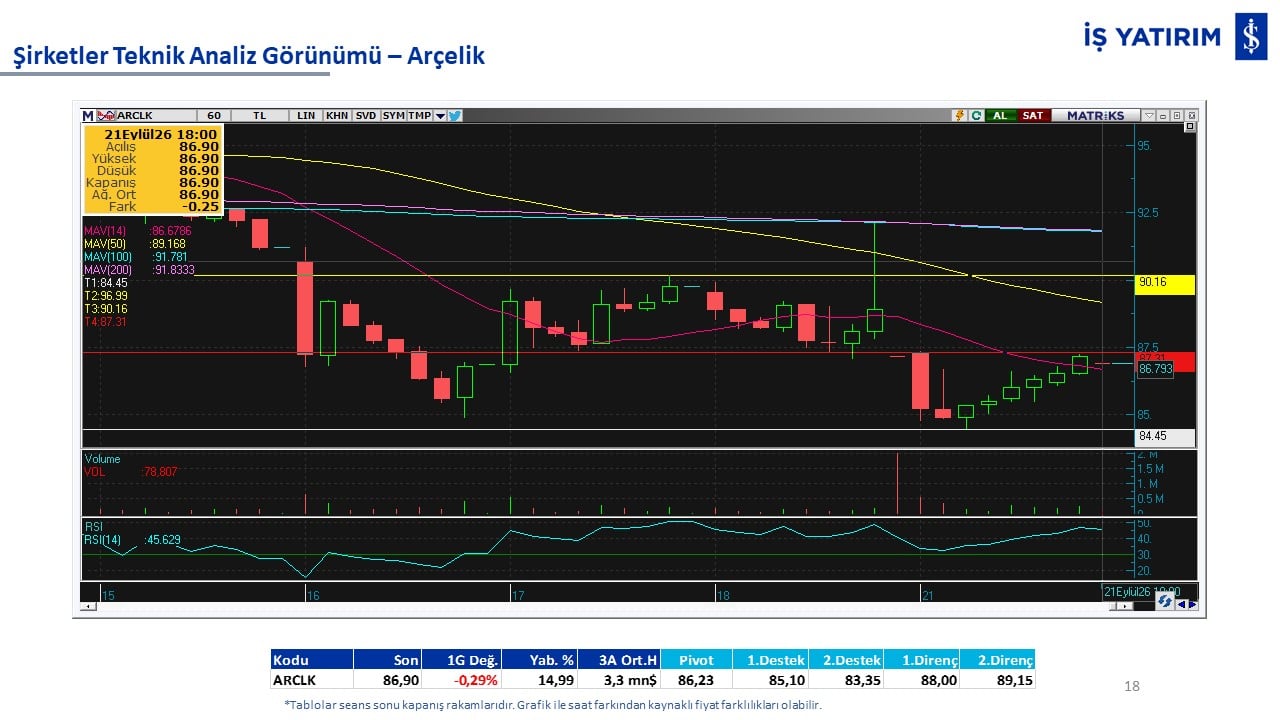
Task: Click the M menu icon beside ARCLK
Action: 88,116
